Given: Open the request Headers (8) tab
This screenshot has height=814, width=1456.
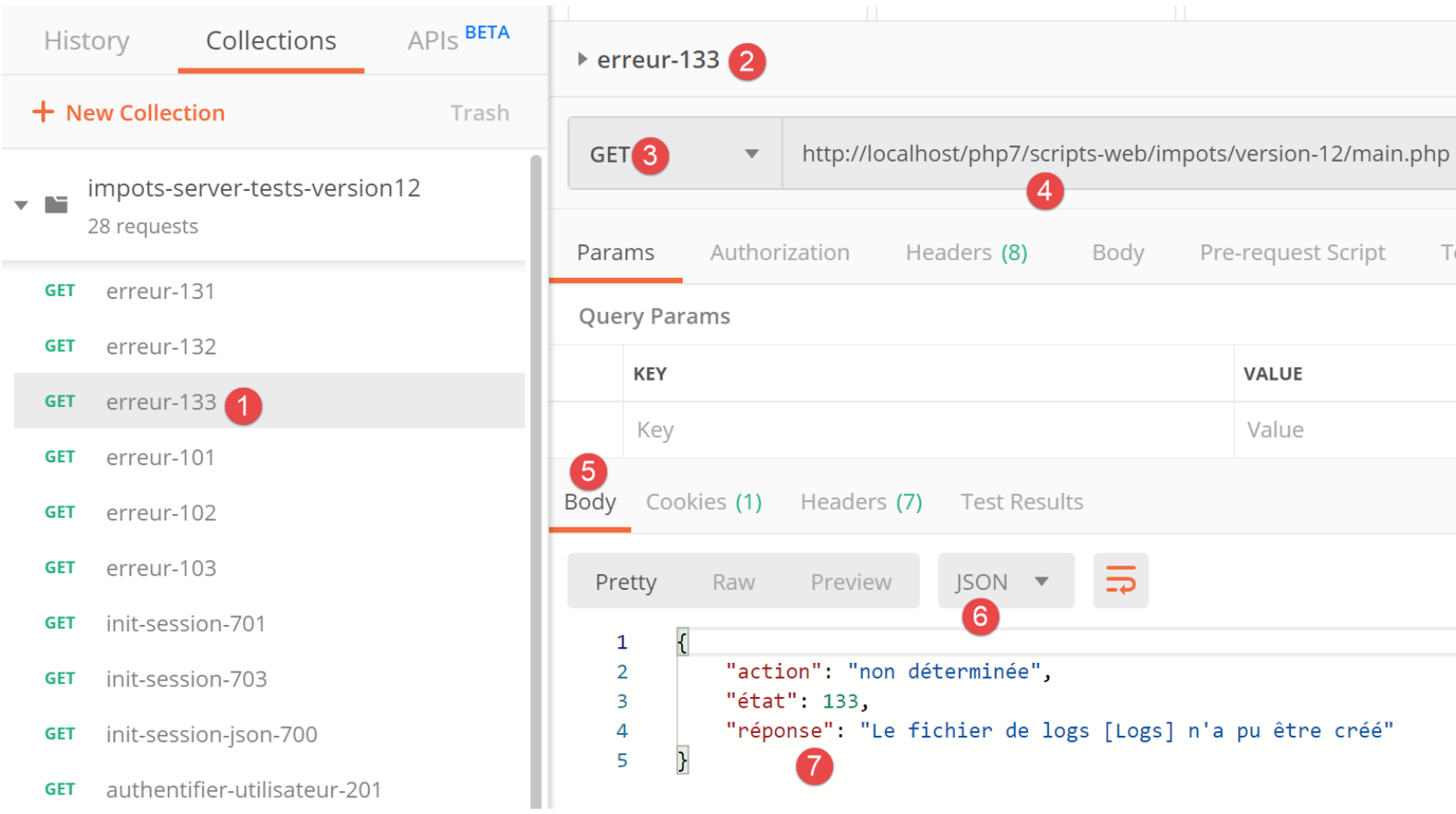Looking at the screenshot, I should 966,253.
